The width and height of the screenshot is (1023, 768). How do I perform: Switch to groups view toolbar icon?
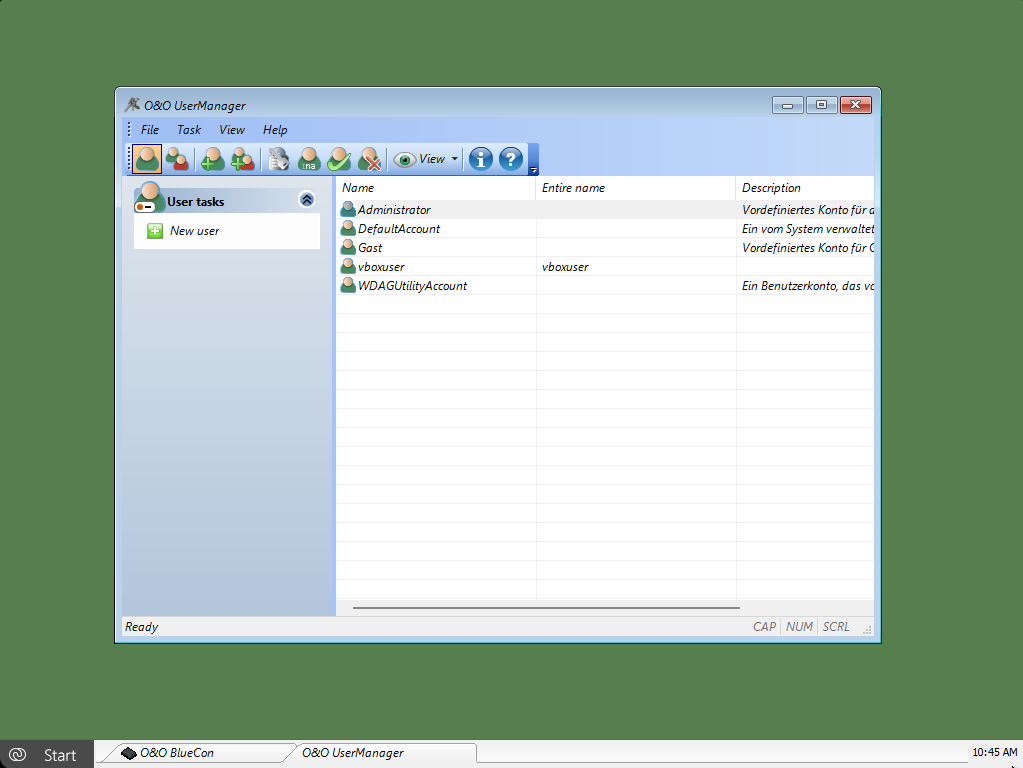(x=178, y=159)
